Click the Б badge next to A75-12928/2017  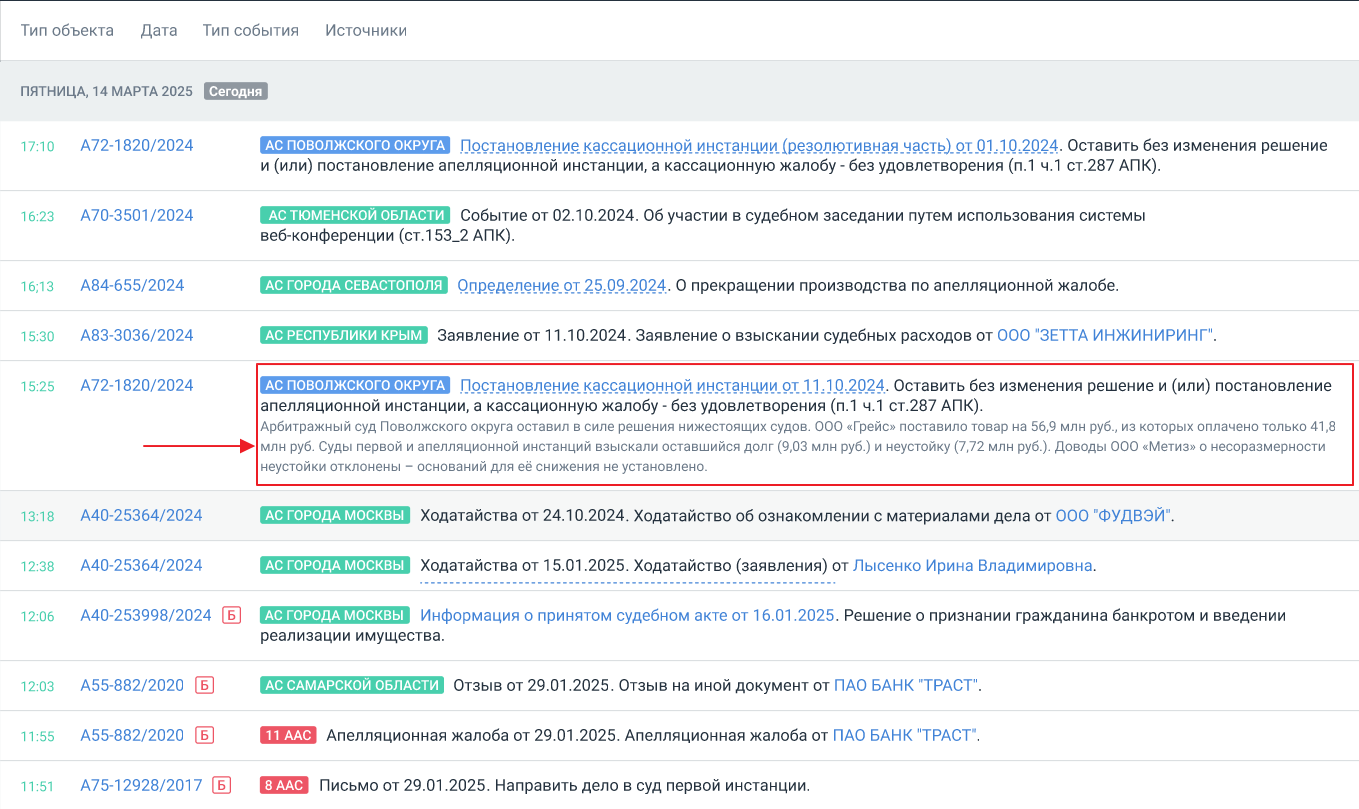pos(222,785)
